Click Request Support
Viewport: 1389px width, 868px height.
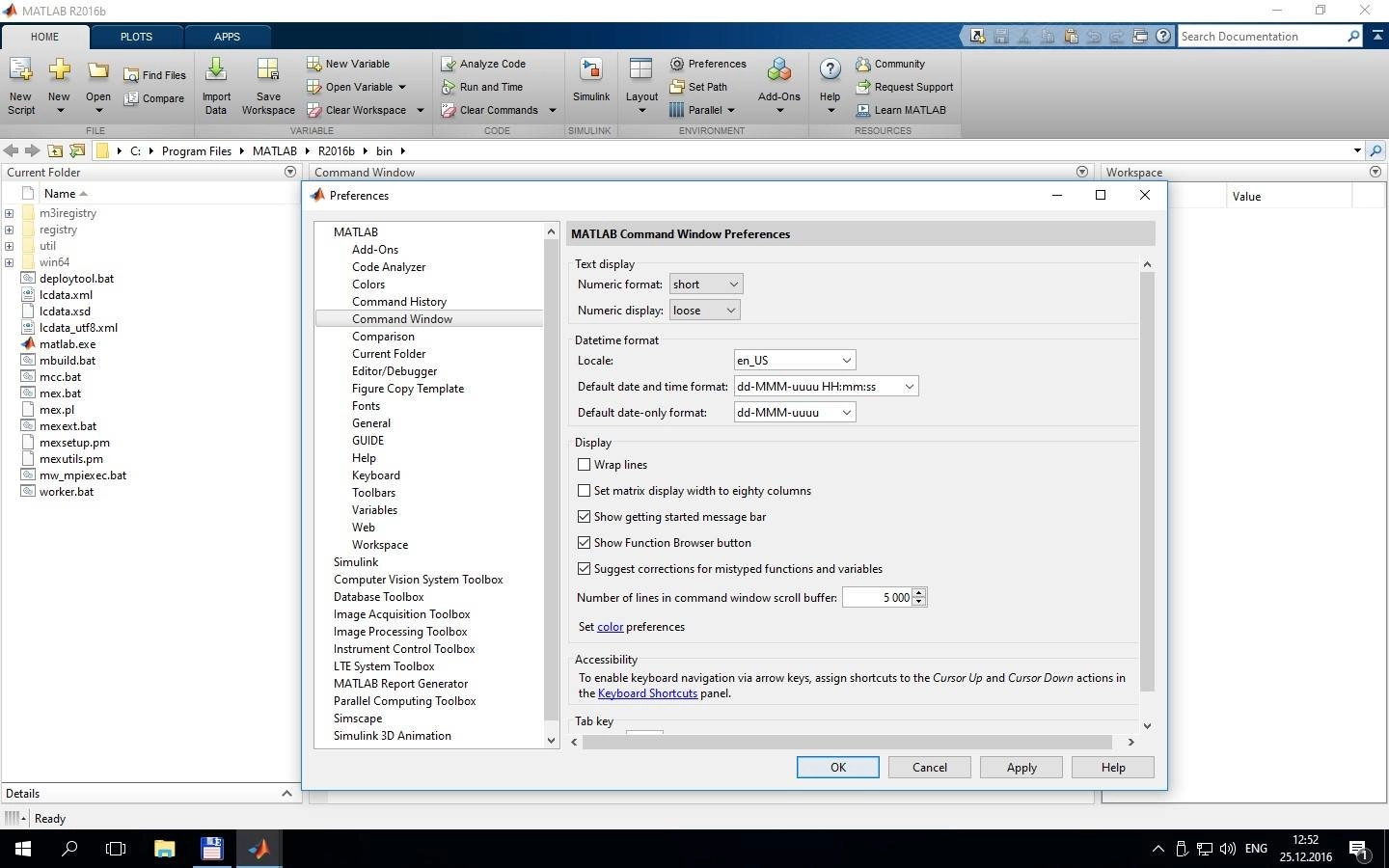[905, 87]
